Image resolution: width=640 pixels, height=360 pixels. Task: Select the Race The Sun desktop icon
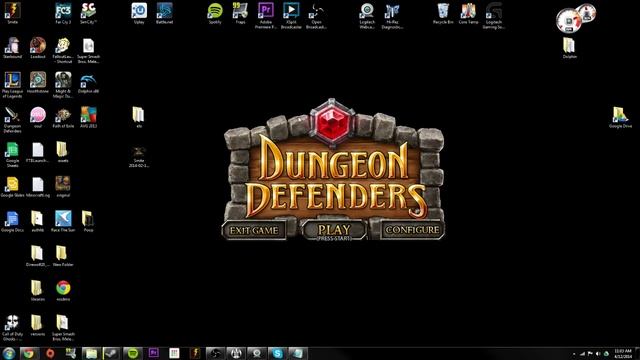[63, 221]
